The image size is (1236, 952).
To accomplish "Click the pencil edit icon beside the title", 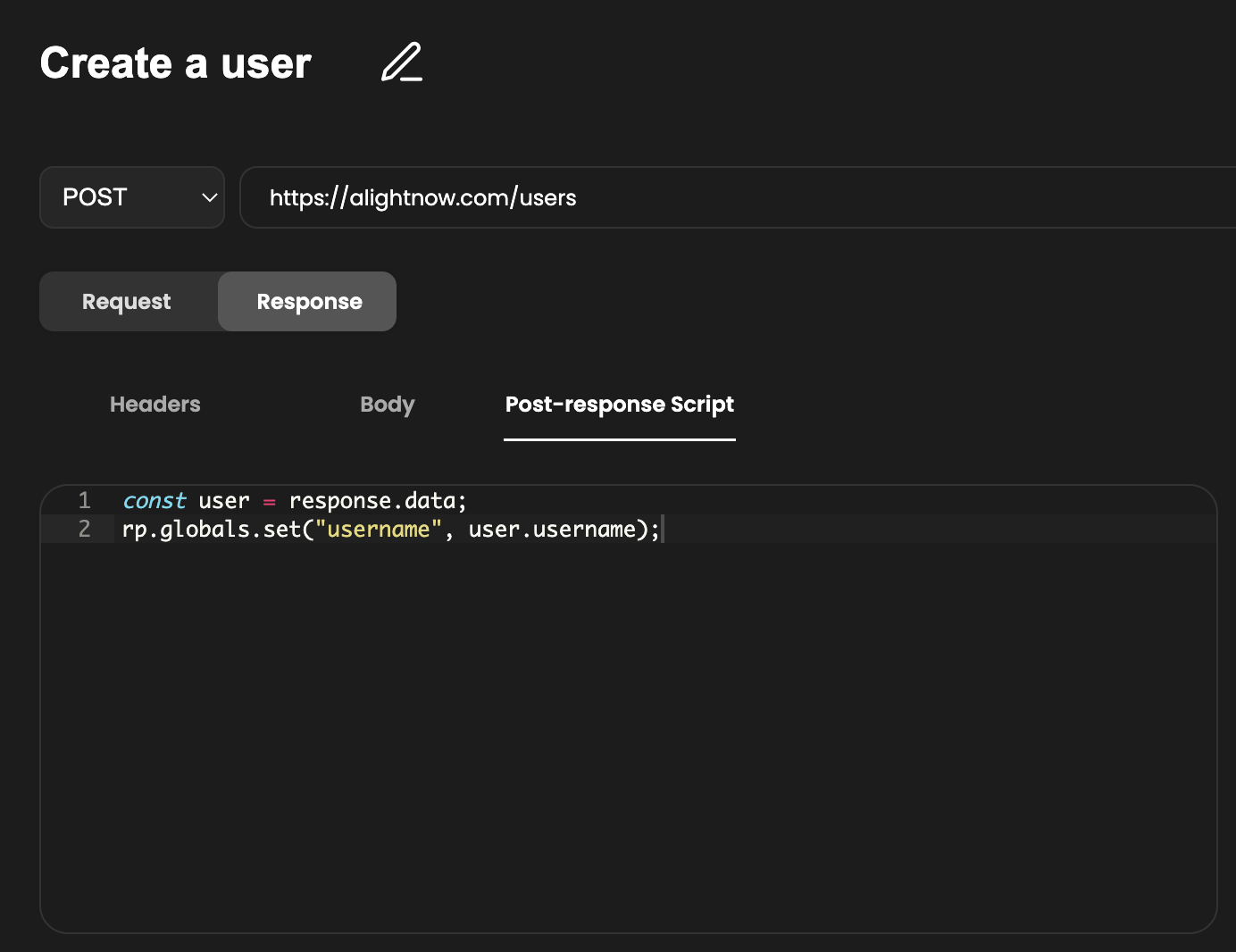I will click(402, 63).
